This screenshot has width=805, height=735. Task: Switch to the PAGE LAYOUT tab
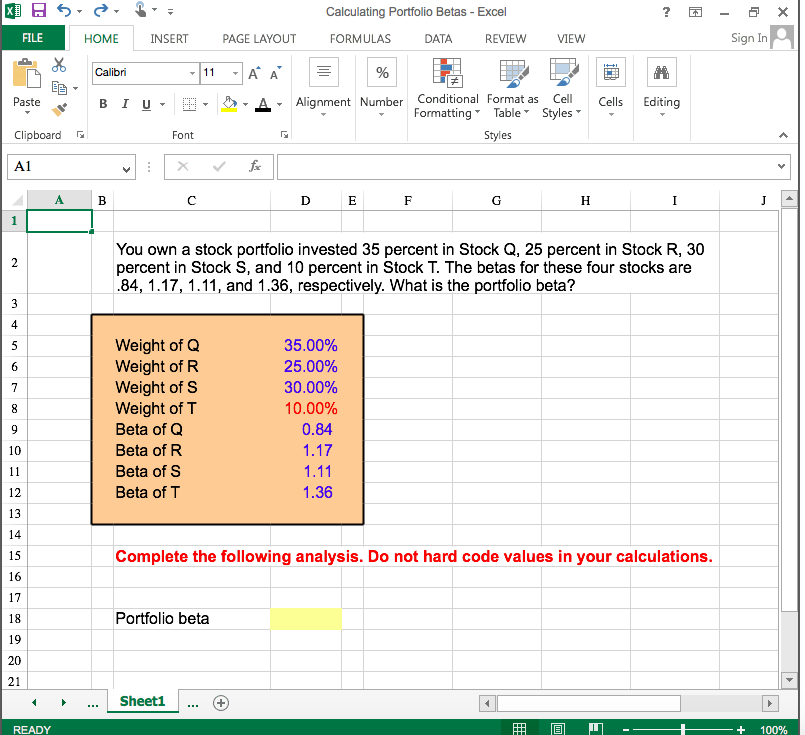[x=259, y=39]
